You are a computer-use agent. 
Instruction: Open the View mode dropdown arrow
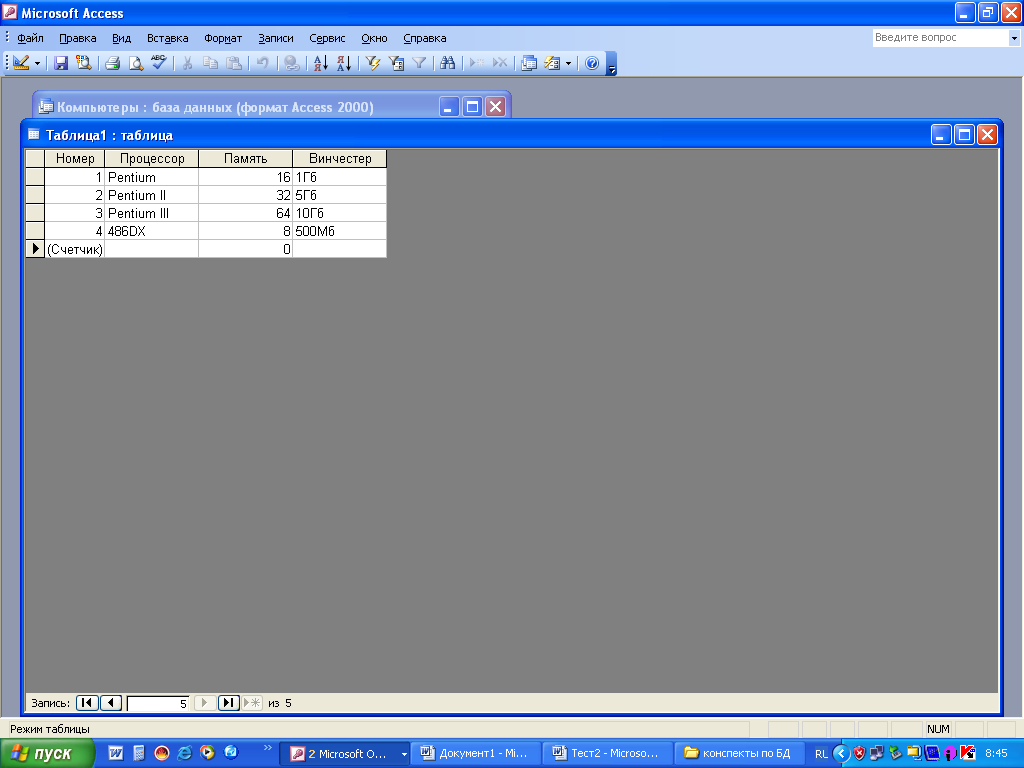click(37, 63)
